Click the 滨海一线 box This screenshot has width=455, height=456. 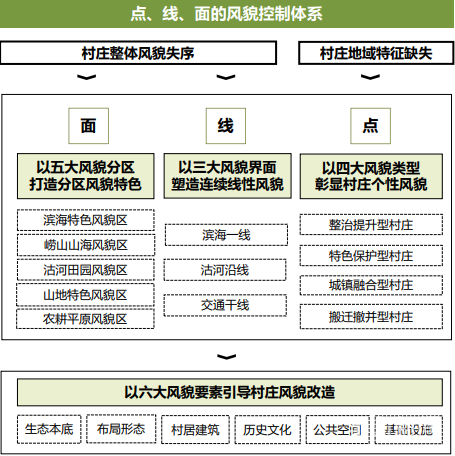226,235
